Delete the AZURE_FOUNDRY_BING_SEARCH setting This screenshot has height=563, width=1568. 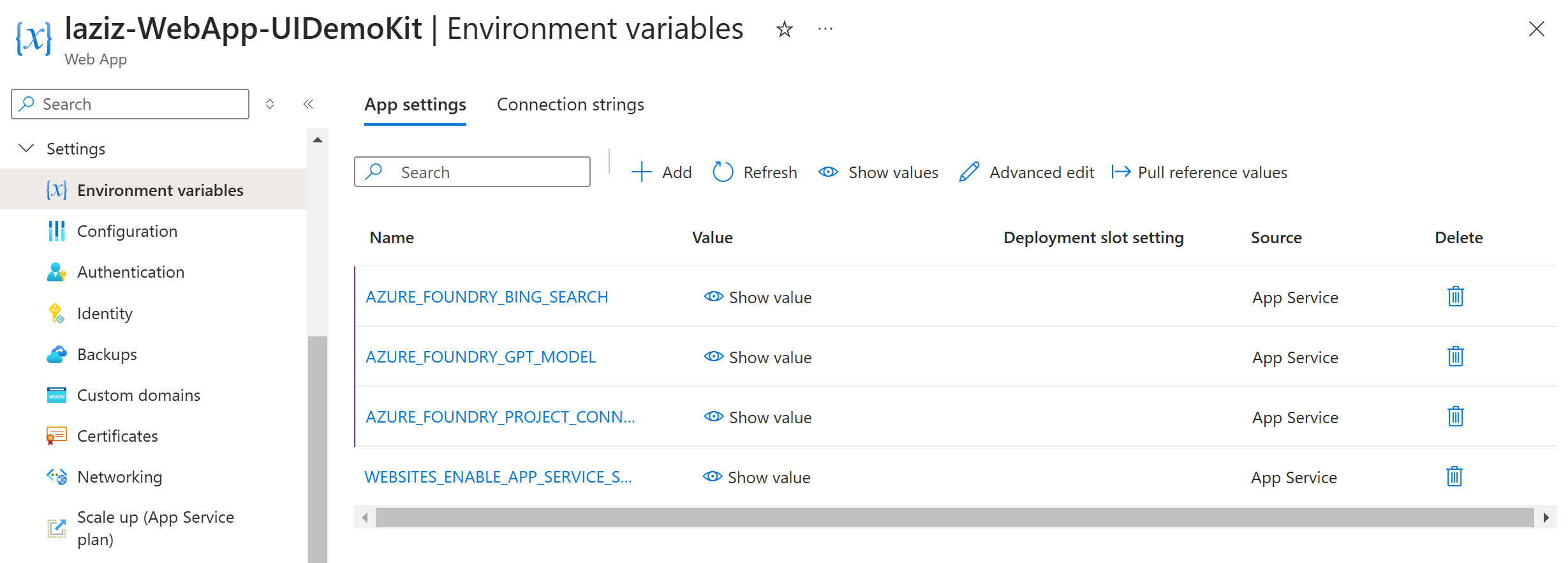click(x=1455, y=297)
